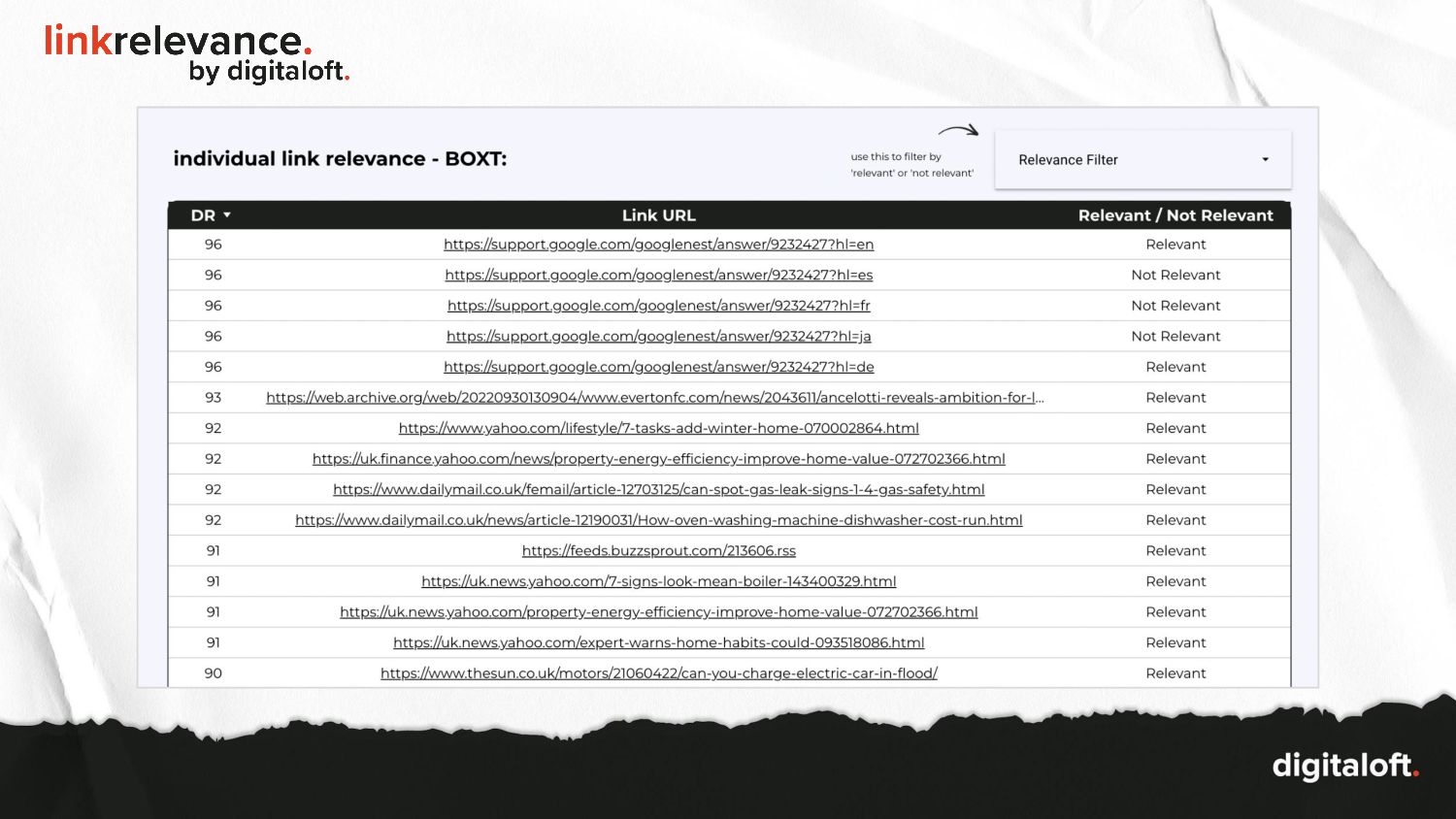The height and width of the screenshot is (819, 1456).
Task: Click DR value 96 in the hl=en row
Action: (x=214, y=245)
